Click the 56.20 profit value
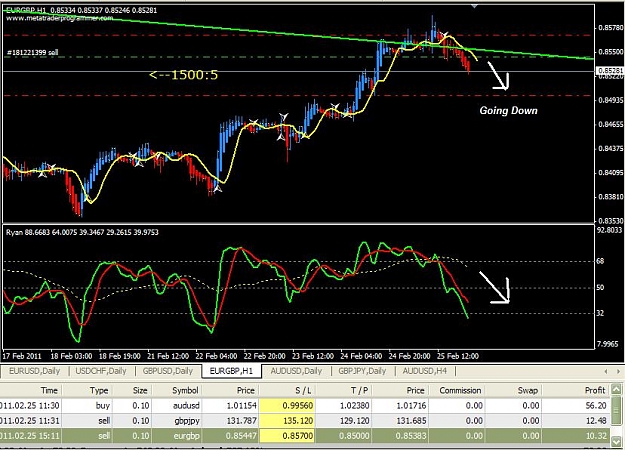 tap(596, 405)
